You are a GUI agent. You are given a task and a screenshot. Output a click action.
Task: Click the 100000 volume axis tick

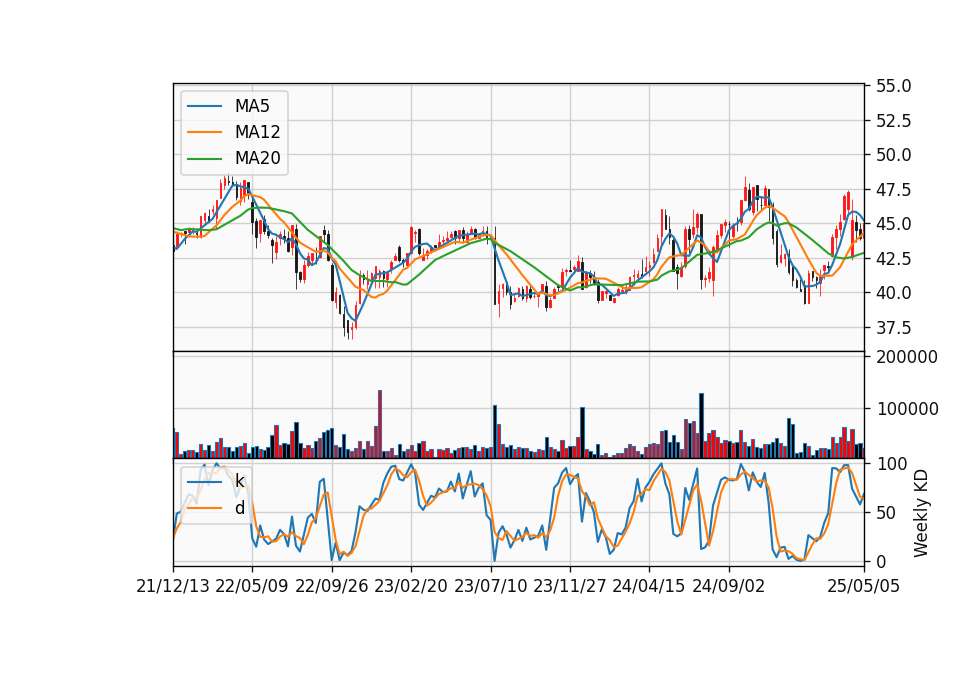point(907,409)
